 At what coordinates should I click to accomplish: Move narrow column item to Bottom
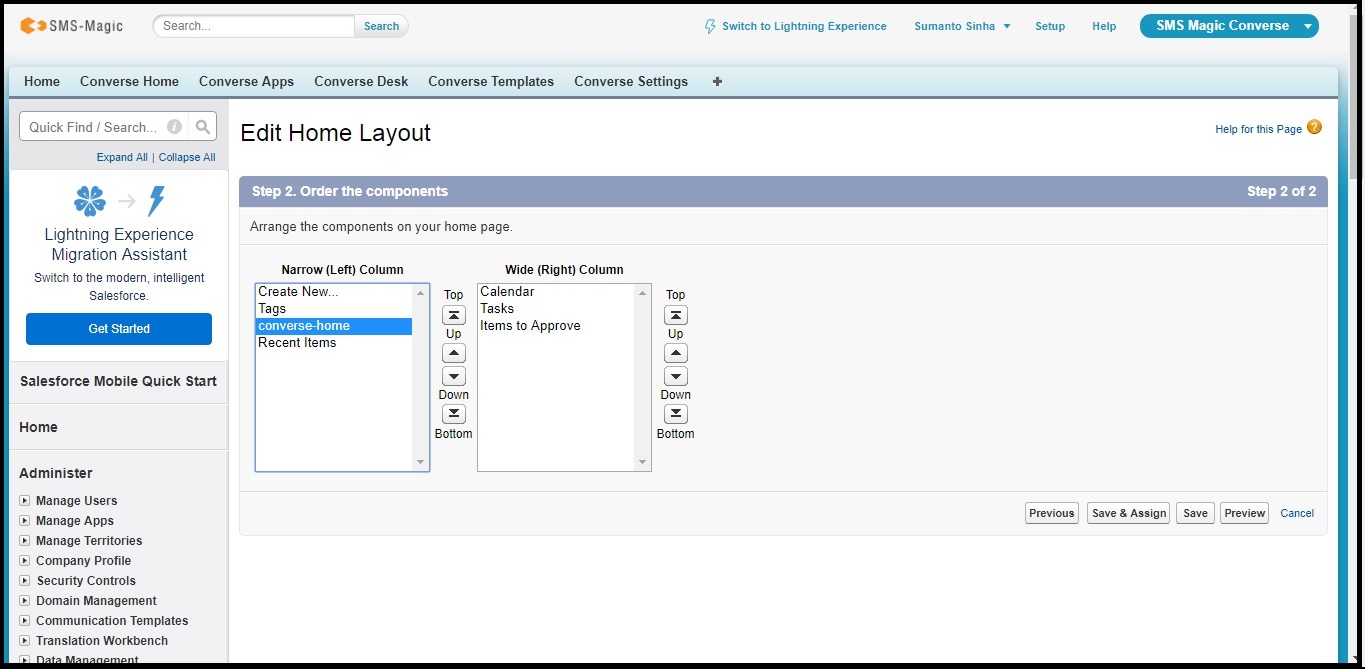[x=454, y=414]
